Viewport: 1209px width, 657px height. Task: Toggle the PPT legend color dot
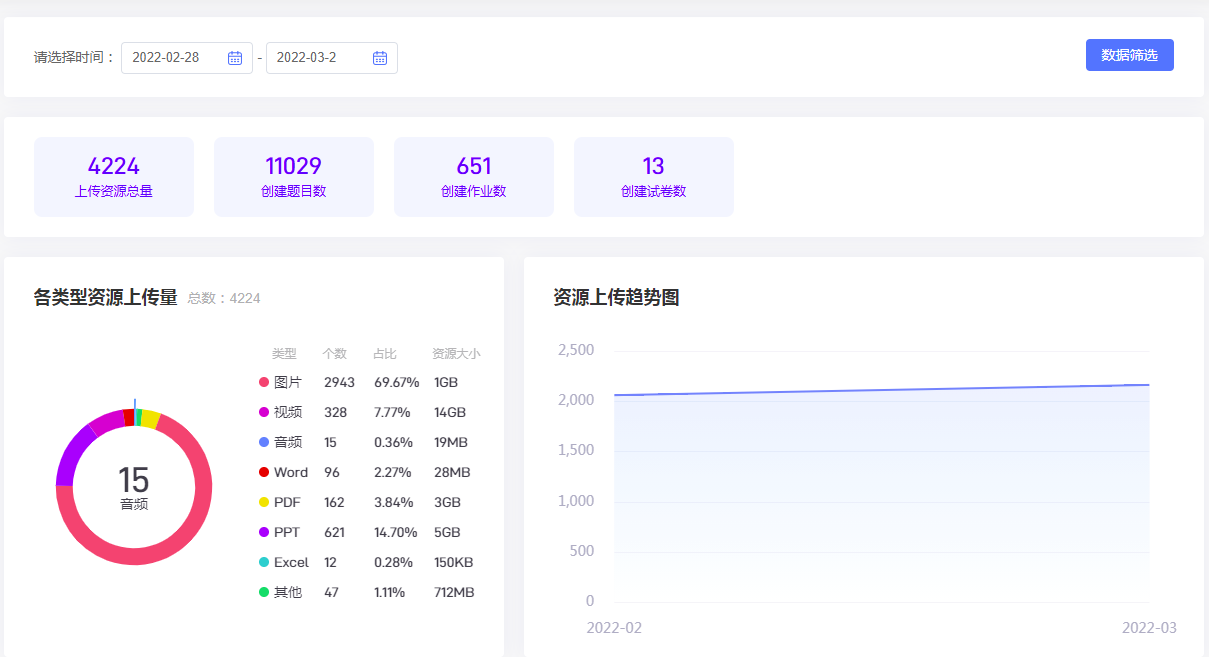point(264,532)
